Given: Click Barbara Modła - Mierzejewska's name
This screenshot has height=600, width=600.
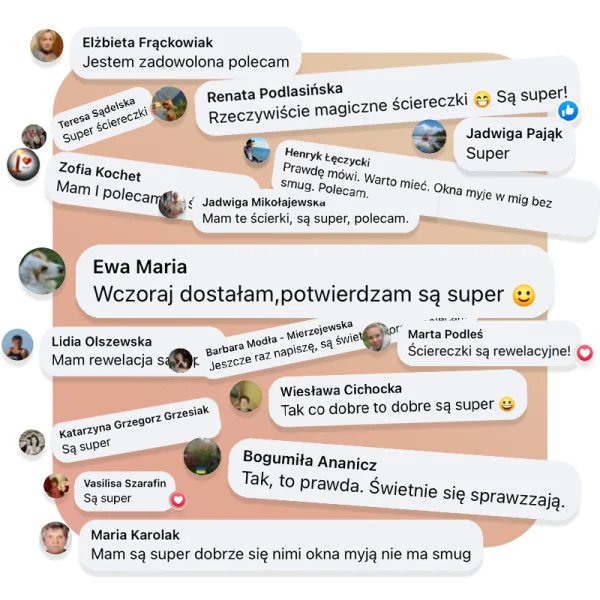Looking at the screenshot, I should click(279, 338).
